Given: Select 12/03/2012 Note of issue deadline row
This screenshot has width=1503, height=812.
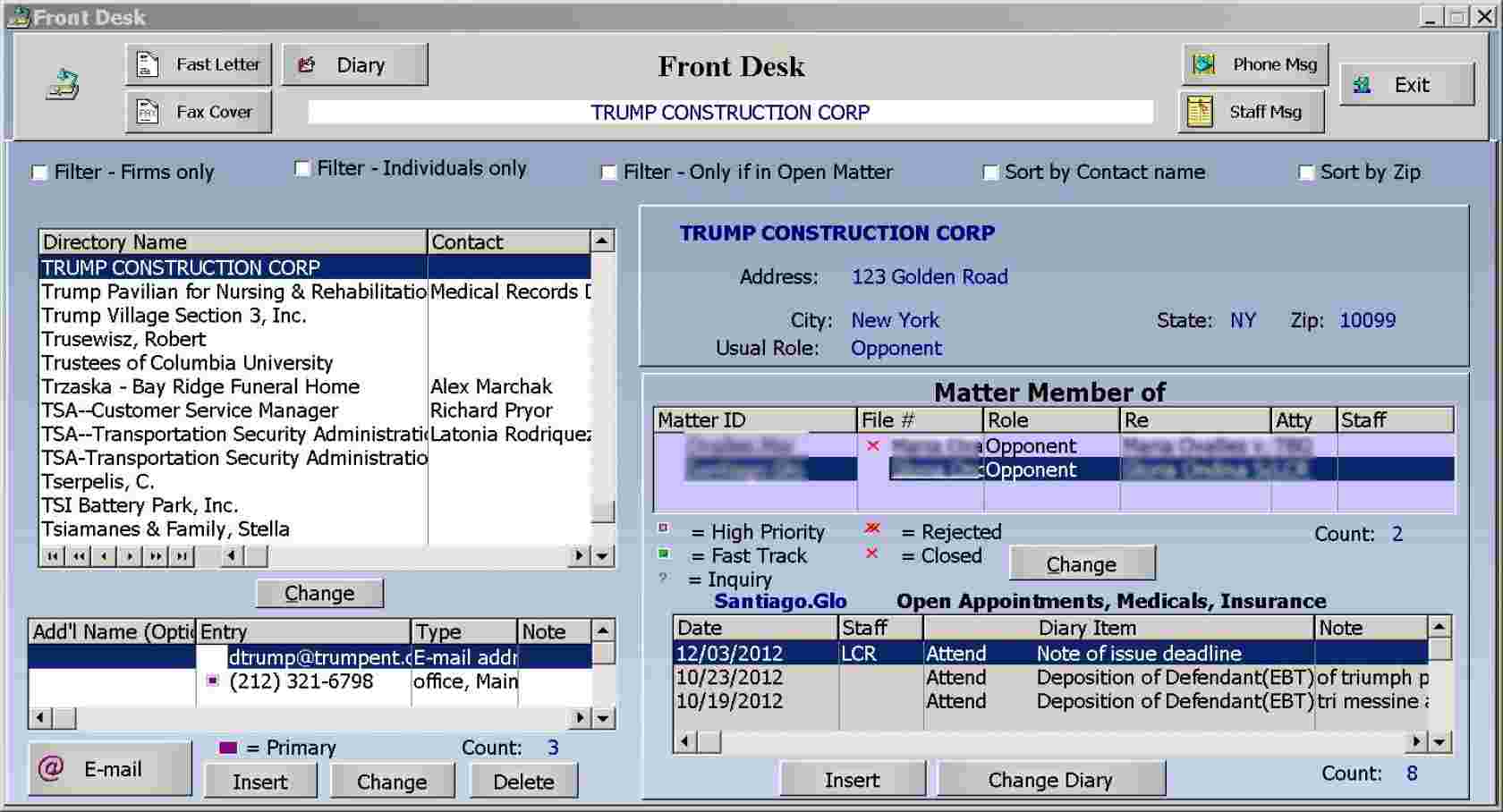Looking at the screenshot, I should [x=1050, y=654].
